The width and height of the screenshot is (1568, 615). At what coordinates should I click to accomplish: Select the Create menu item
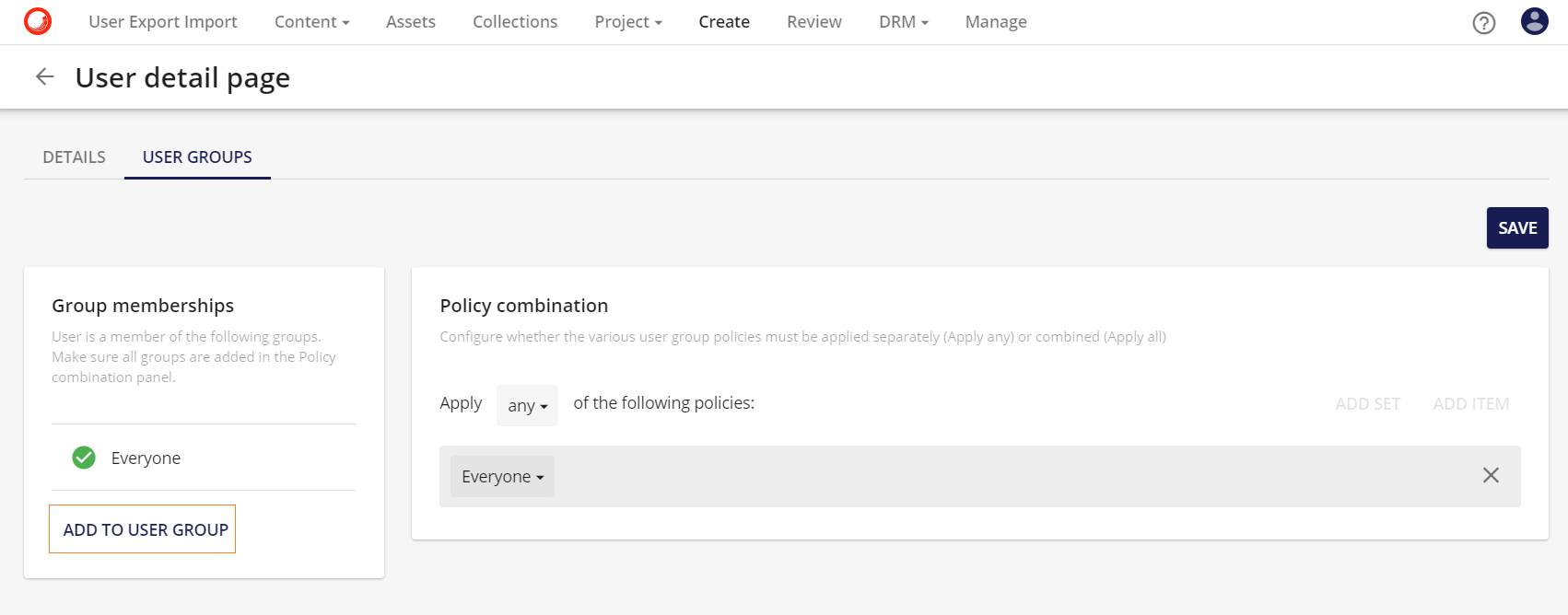pyautogui.click(x=724, y=22)
